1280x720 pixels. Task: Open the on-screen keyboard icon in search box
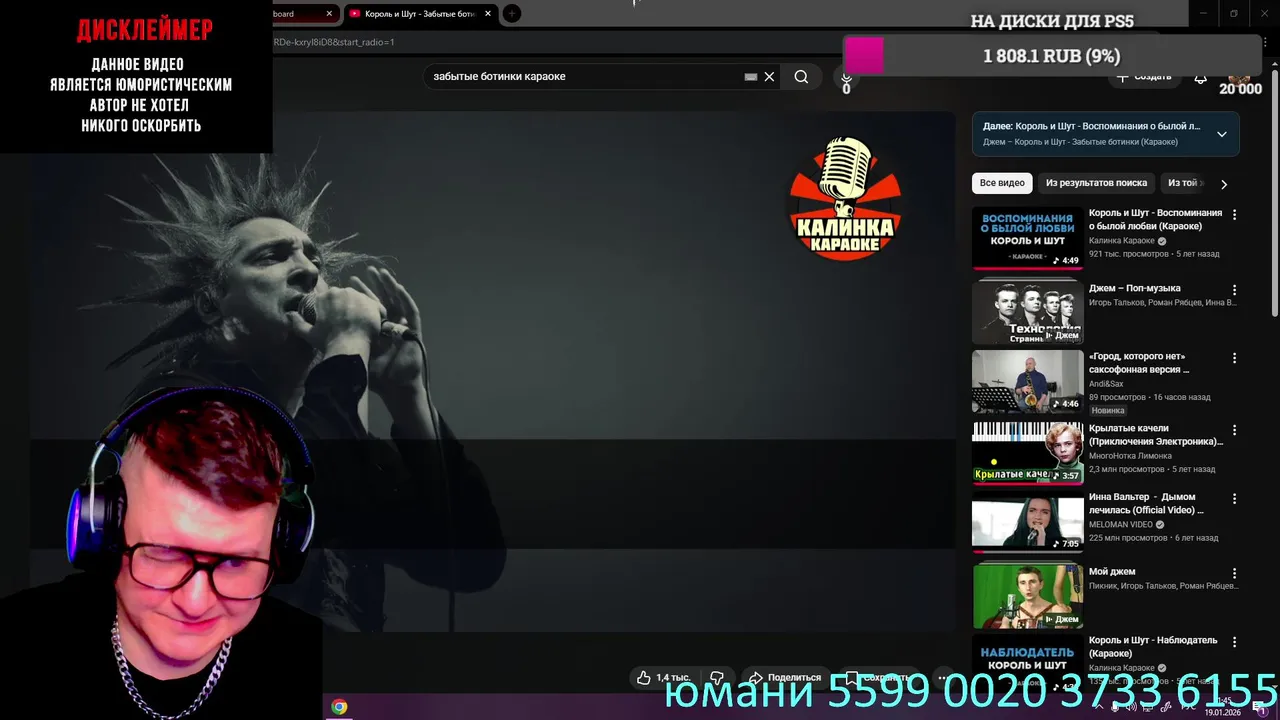751,77
